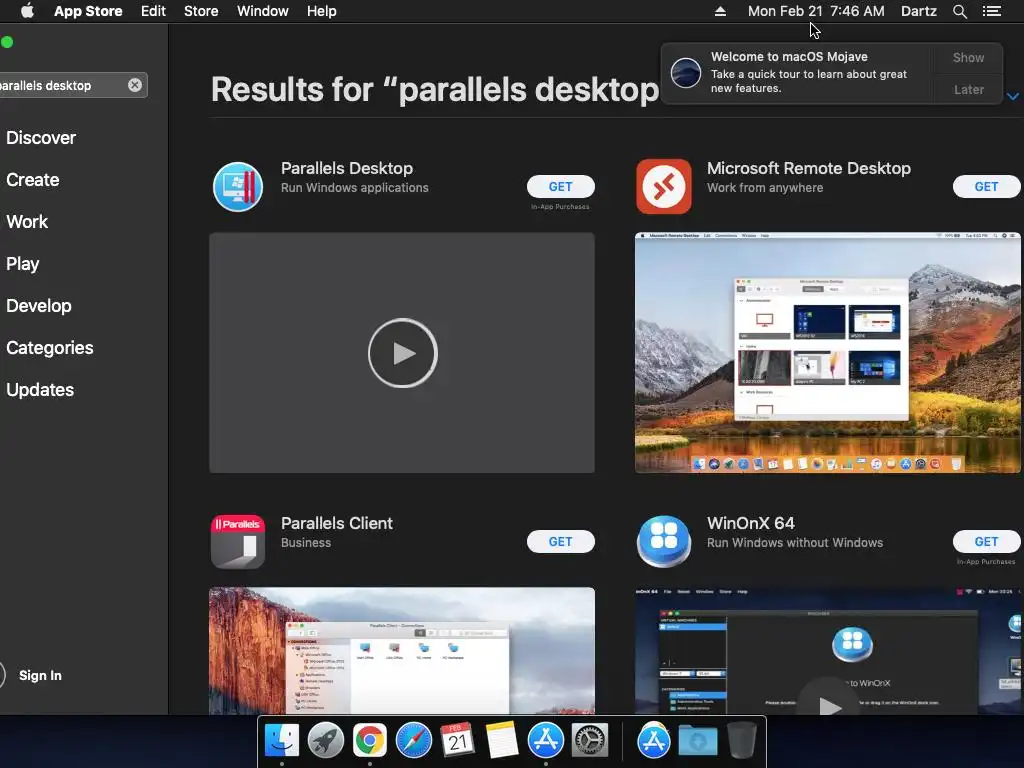Go to the Play section
Viewport: 1024px width, 768px height.
(23, 264)
